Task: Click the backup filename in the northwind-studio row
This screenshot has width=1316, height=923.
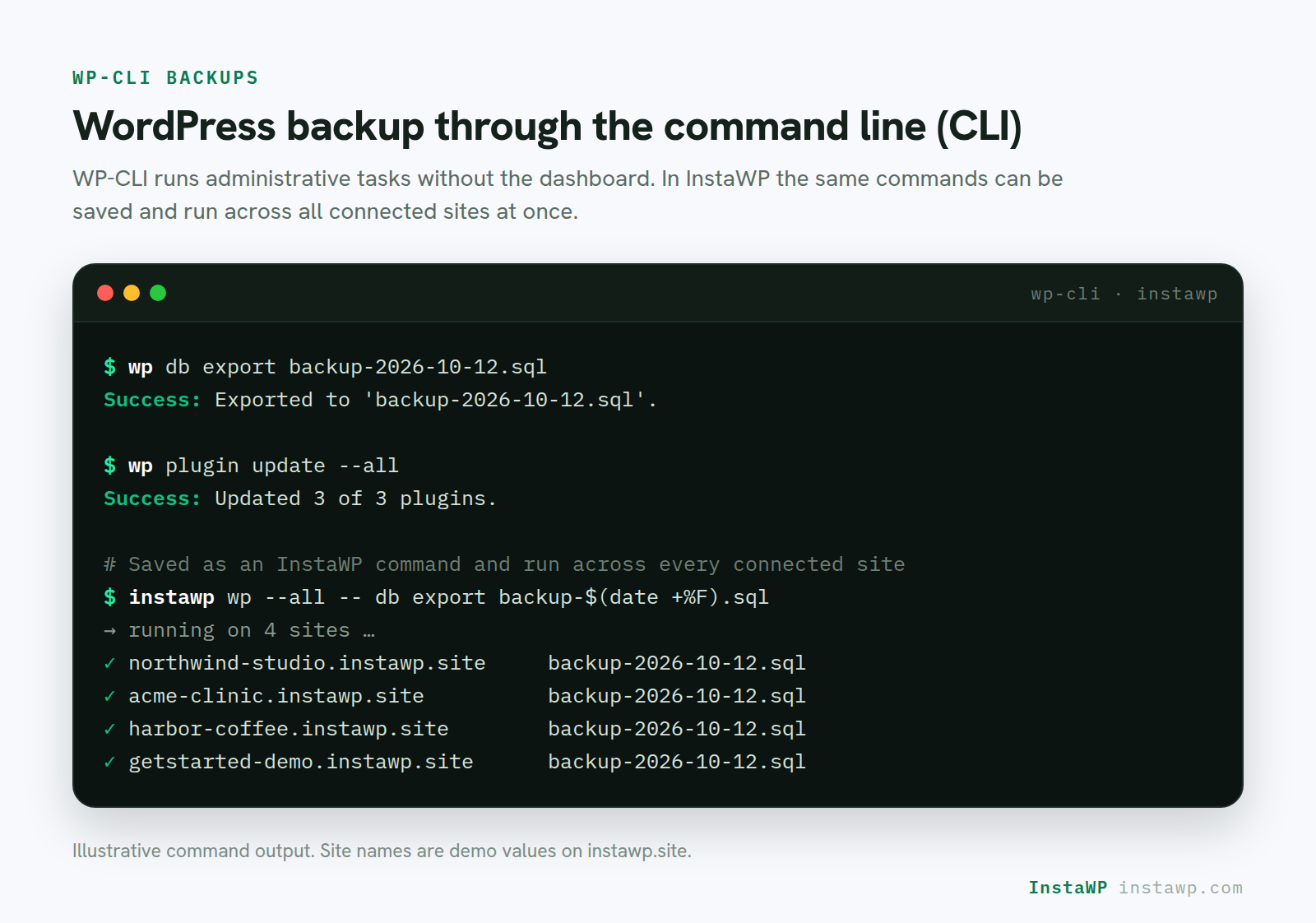Action: 677,663
